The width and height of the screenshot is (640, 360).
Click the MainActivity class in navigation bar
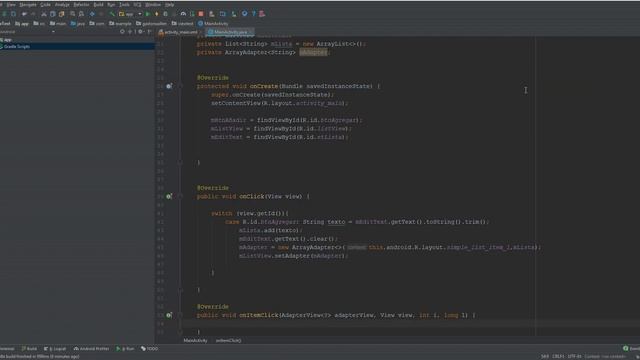213,24
